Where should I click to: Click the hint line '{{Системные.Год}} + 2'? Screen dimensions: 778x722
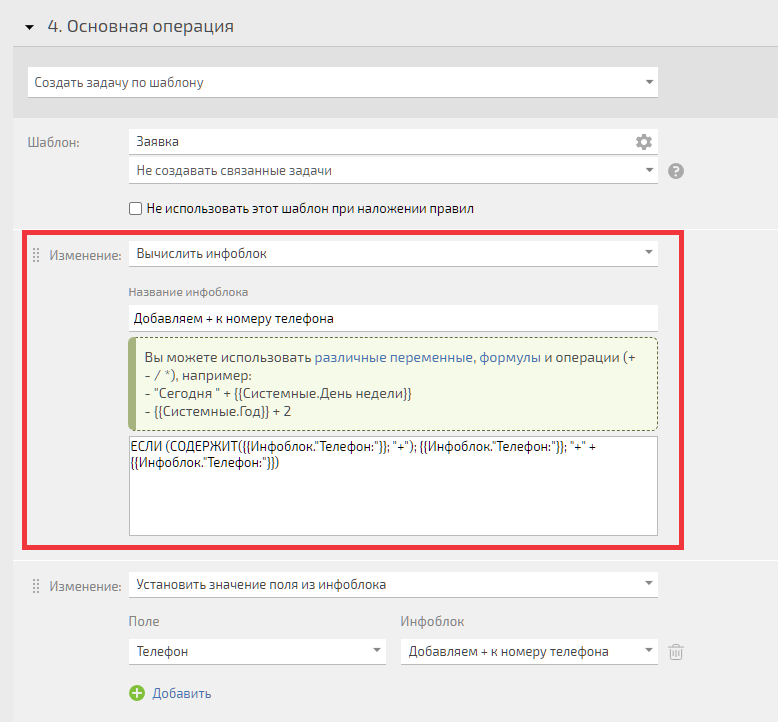click(x=218, y=411)
